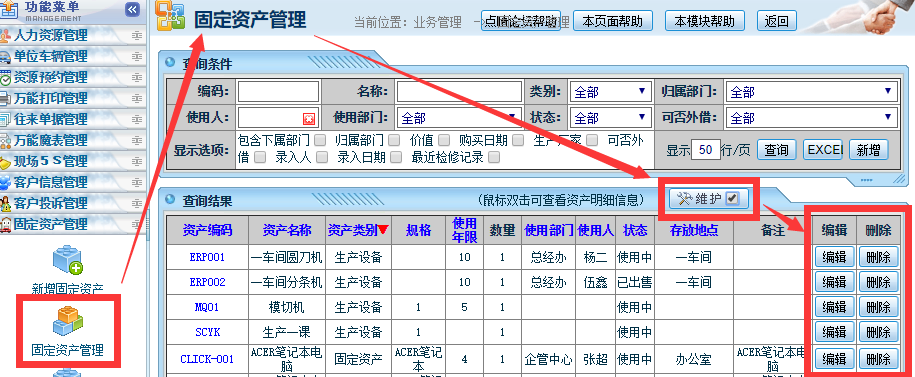Click the 查询 search button

click(777, 150)
